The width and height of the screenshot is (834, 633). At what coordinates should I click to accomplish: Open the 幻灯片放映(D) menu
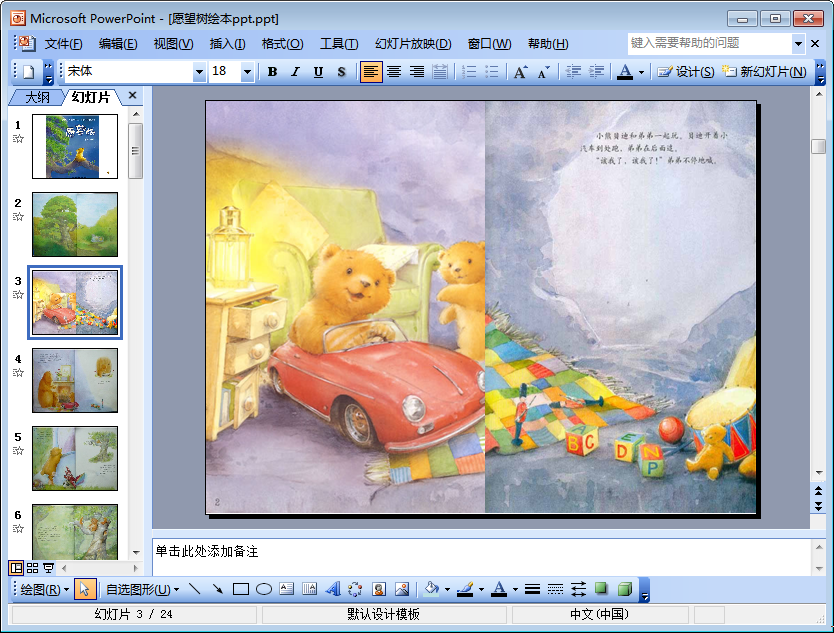[413, 44]
